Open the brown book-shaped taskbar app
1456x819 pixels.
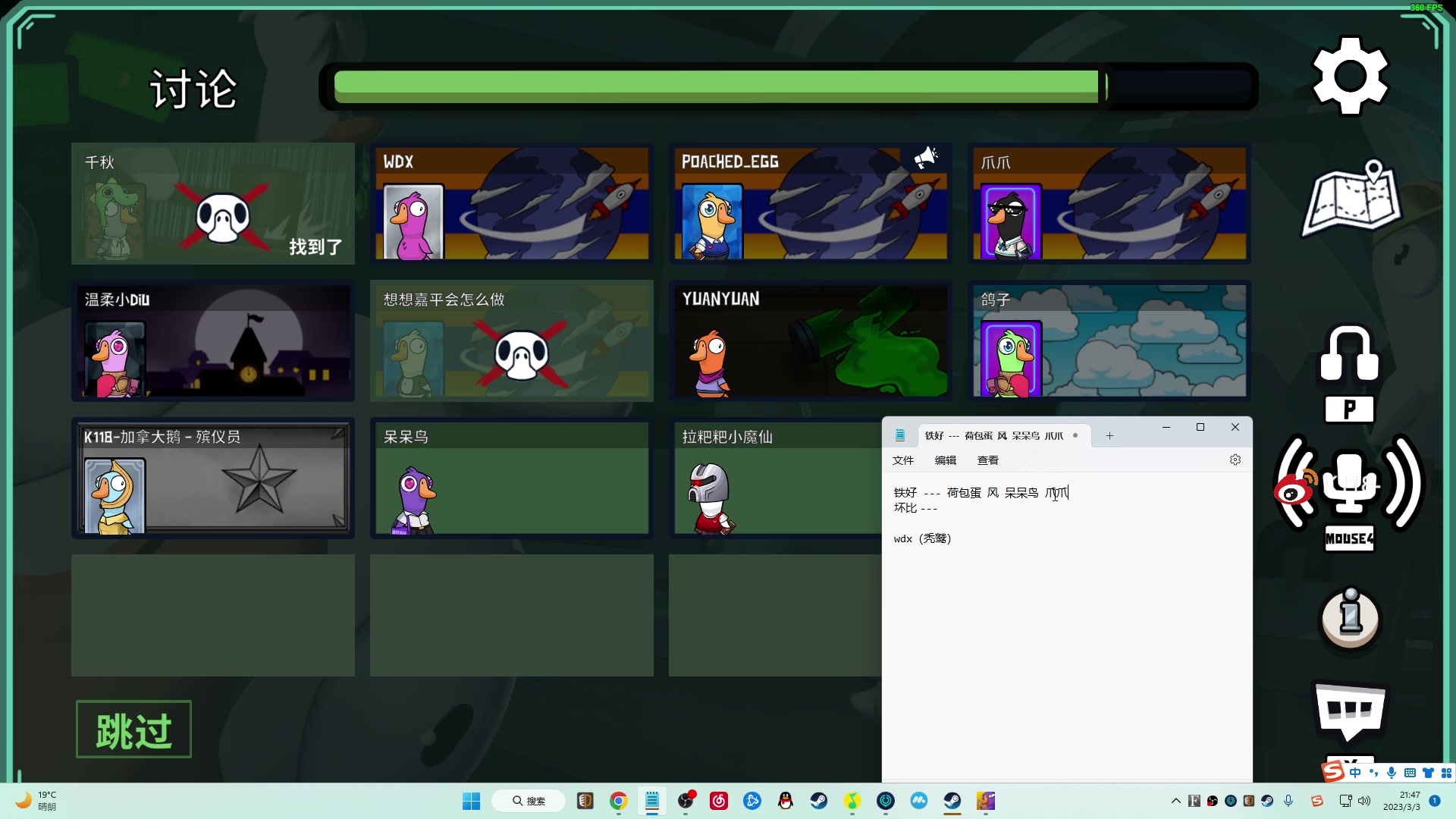point(585,801)
